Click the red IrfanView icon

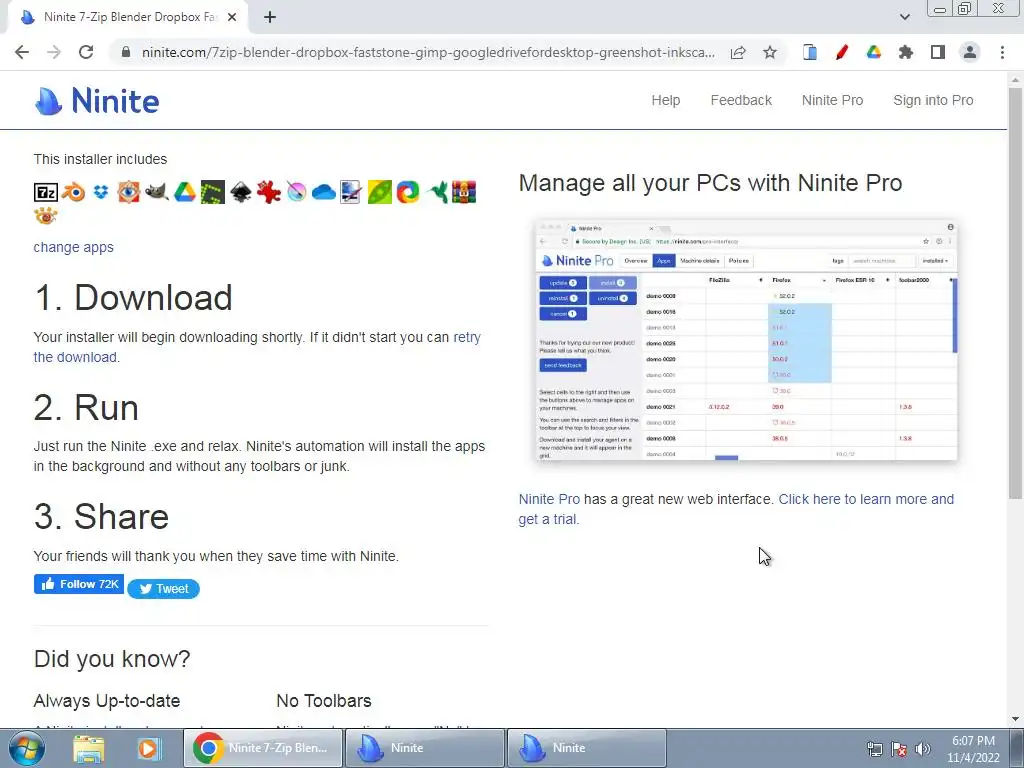(268, 192)
